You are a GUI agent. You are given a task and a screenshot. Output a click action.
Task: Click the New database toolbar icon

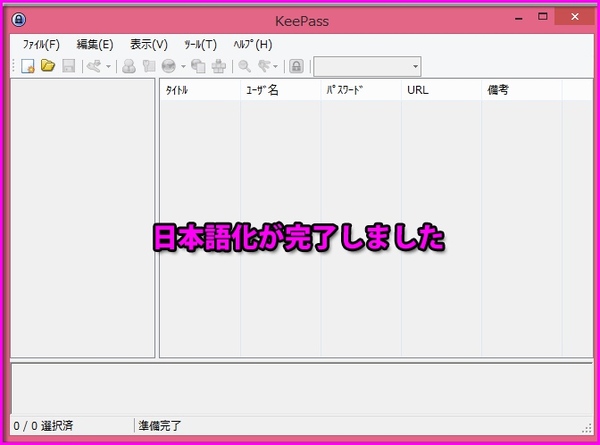click(x=28, y=66)
